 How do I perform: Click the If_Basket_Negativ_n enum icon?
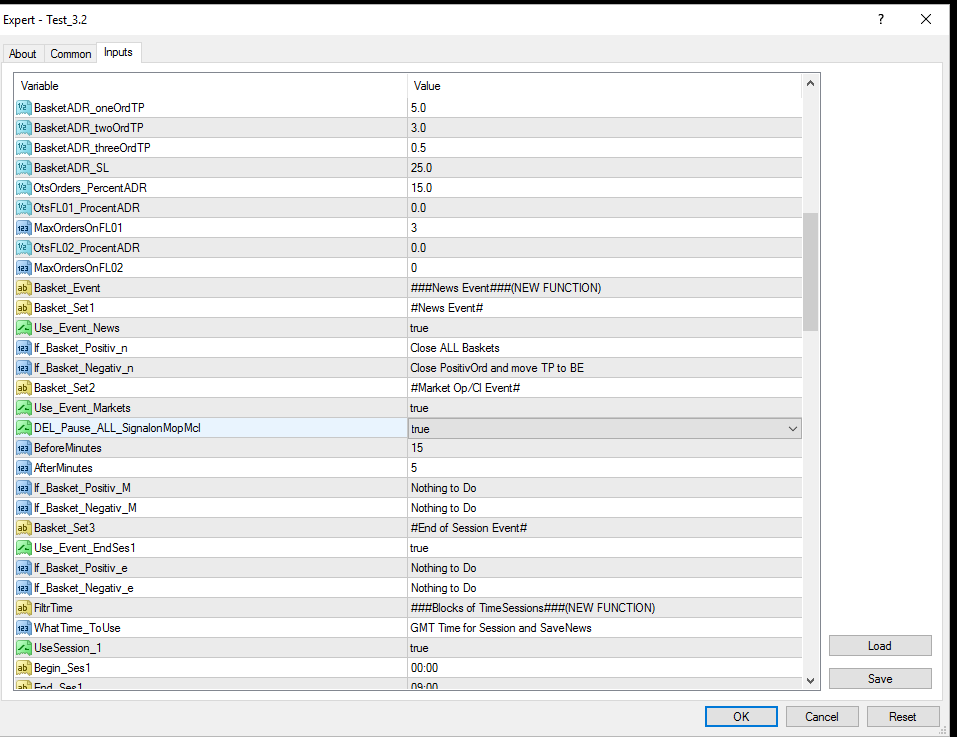tap(23, 368)
